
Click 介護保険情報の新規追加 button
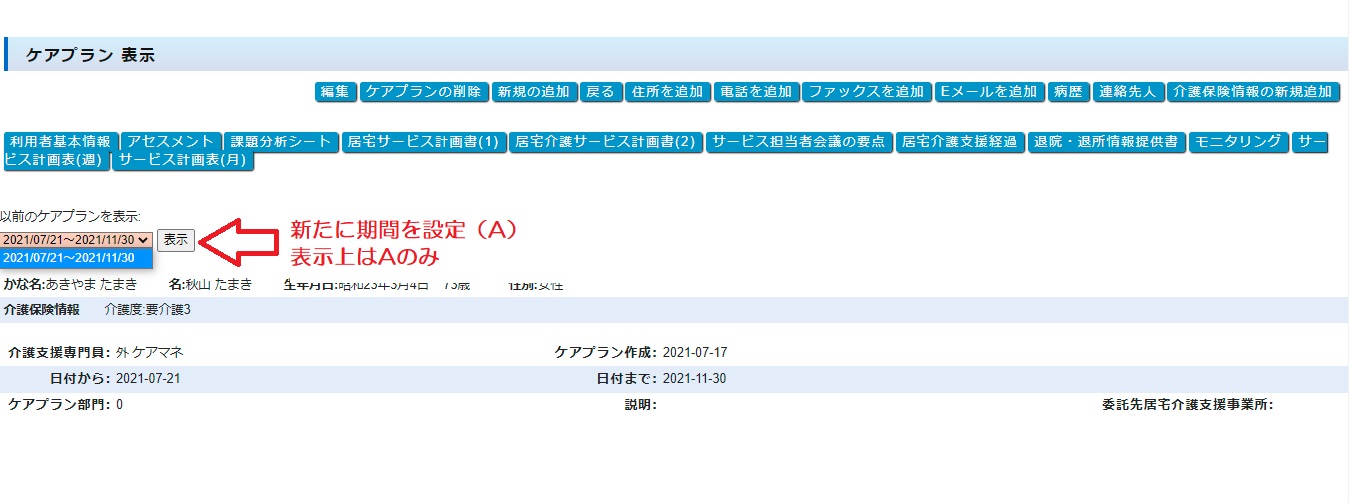tap(1253, 92)
